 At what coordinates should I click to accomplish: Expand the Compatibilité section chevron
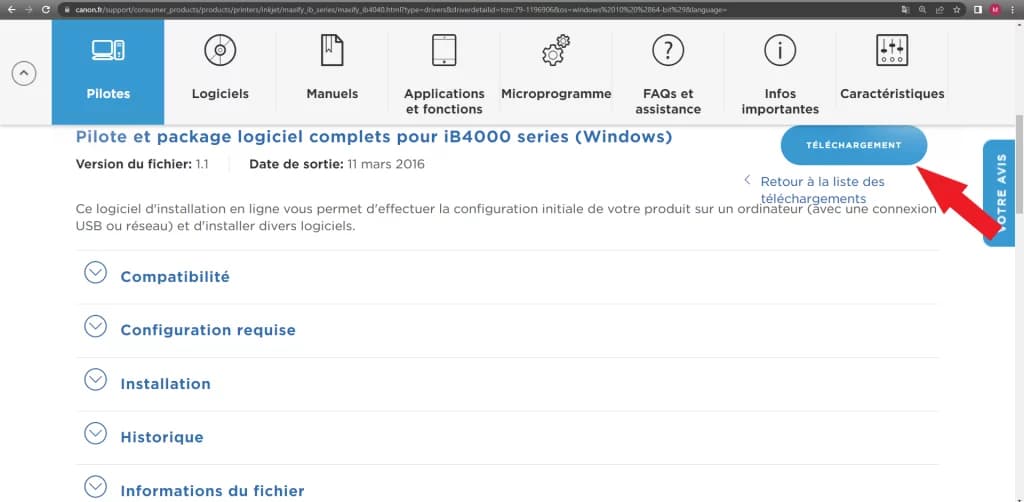coord(95,272)
